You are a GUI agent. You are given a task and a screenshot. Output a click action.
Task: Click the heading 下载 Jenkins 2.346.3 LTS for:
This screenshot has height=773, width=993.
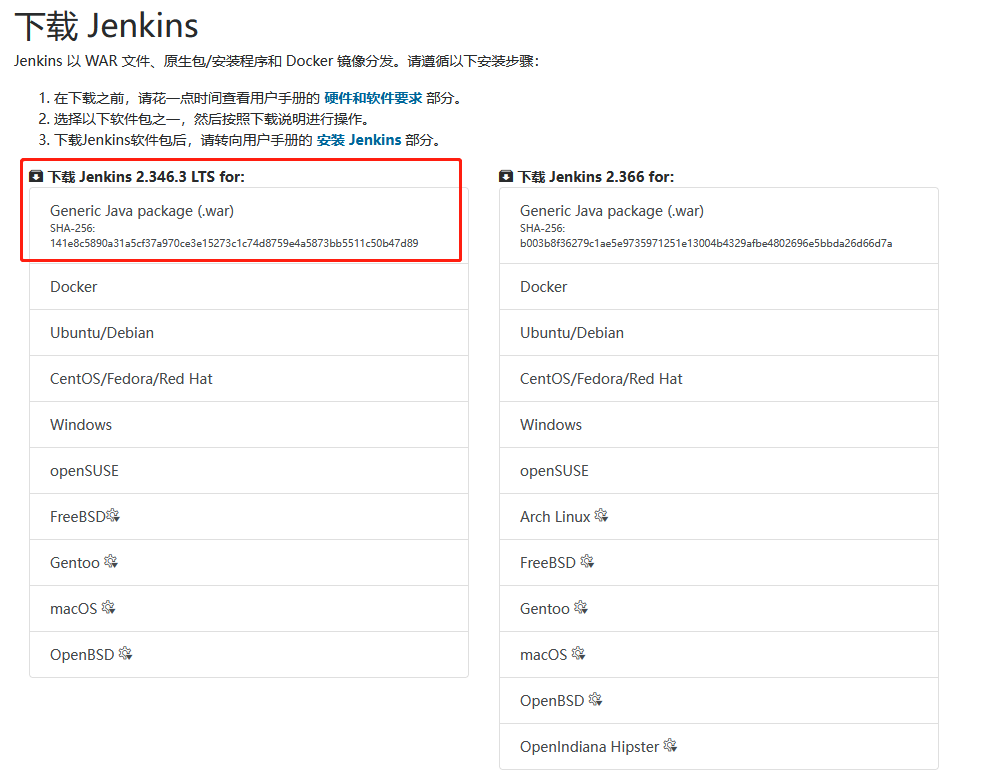pyautogui.click(x=146, y=177)
